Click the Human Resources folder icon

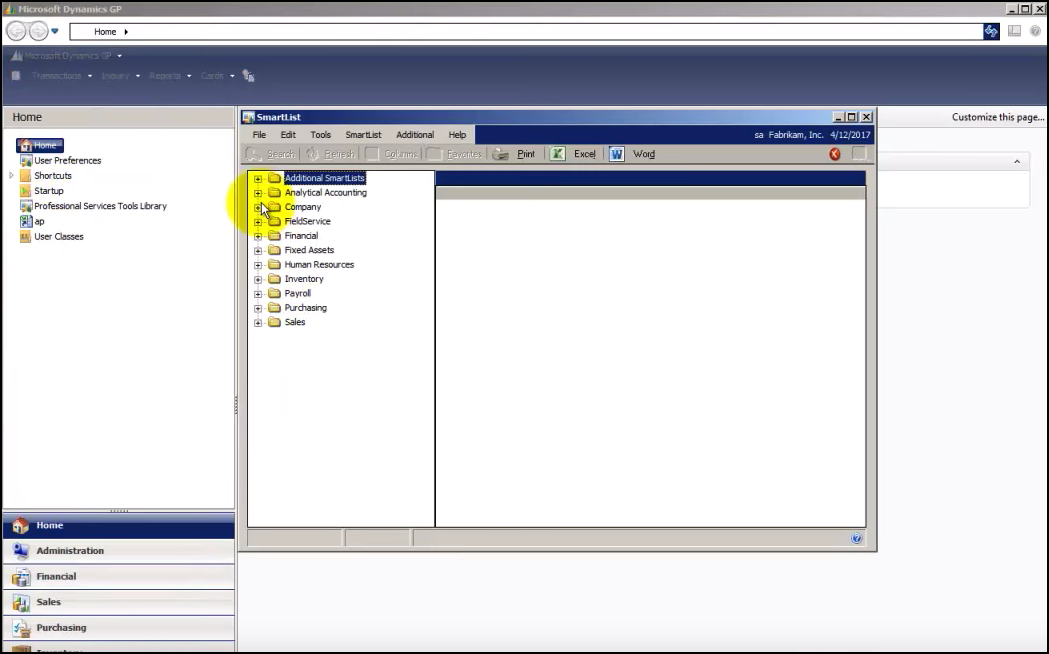click(274, 265)
